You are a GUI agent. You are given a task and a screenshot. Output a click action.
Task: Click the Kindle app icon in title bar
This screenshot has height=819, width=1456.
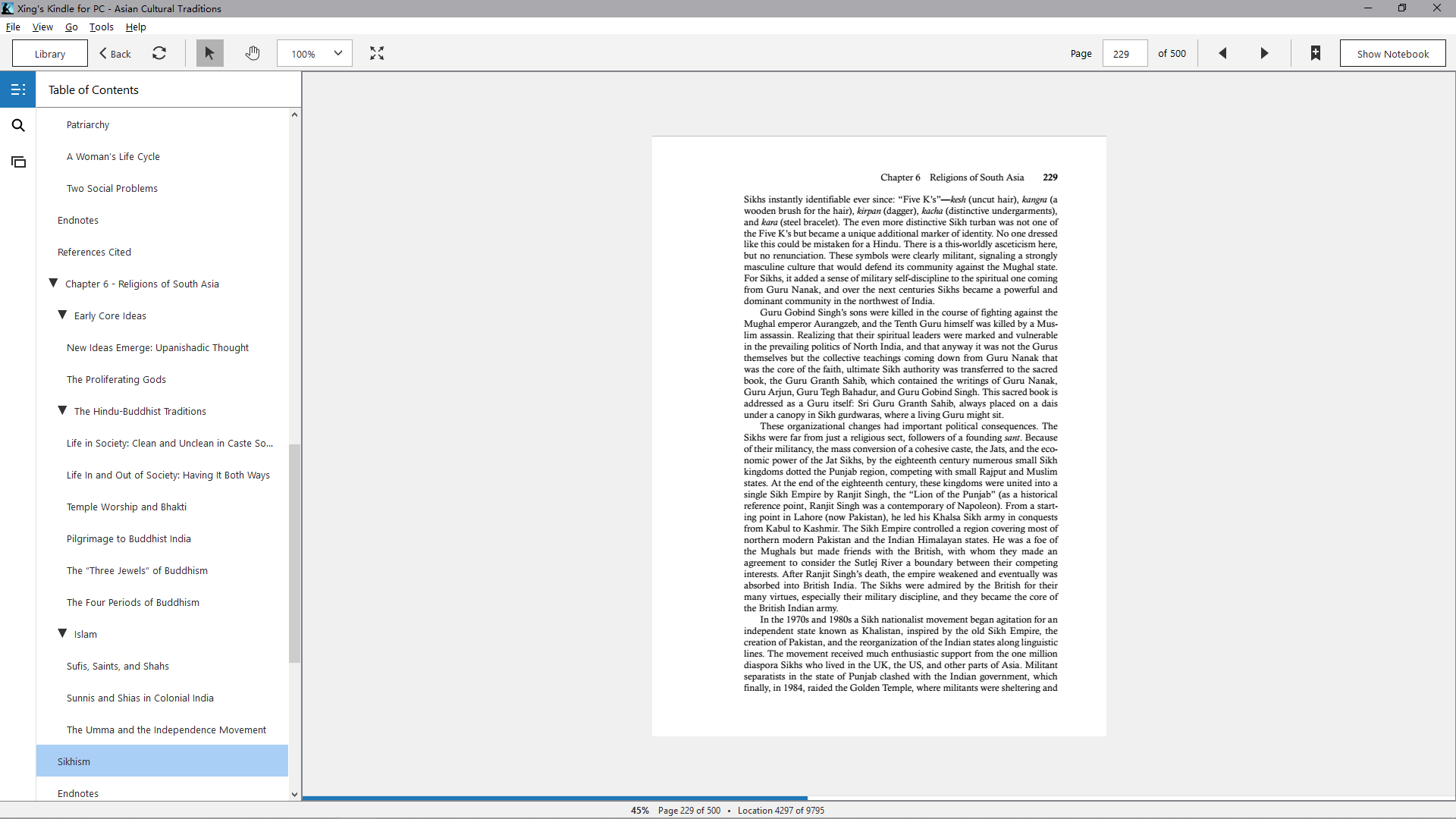(8, 8)
